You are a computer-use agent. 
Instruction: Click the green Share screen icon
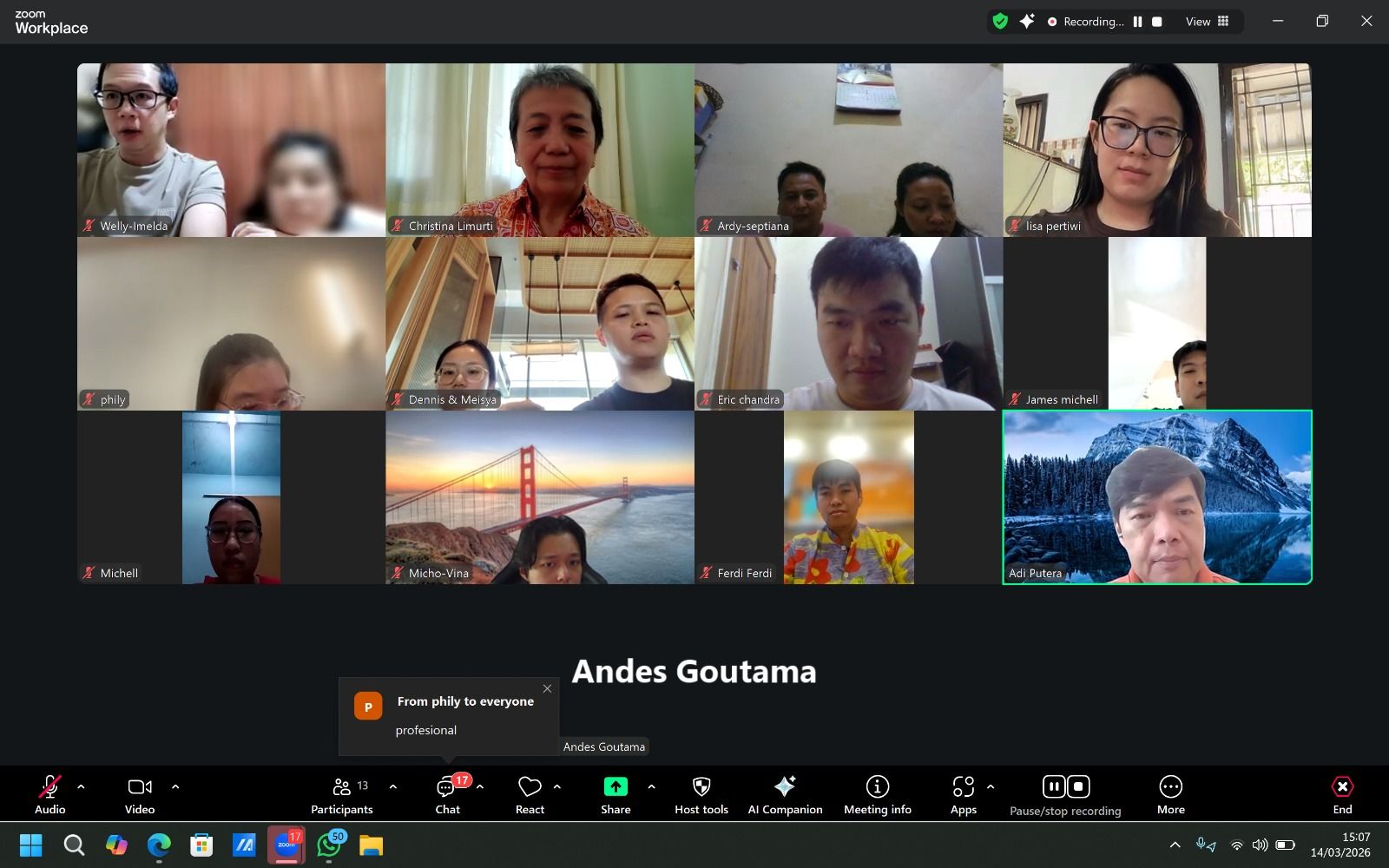tap(616, 786)
